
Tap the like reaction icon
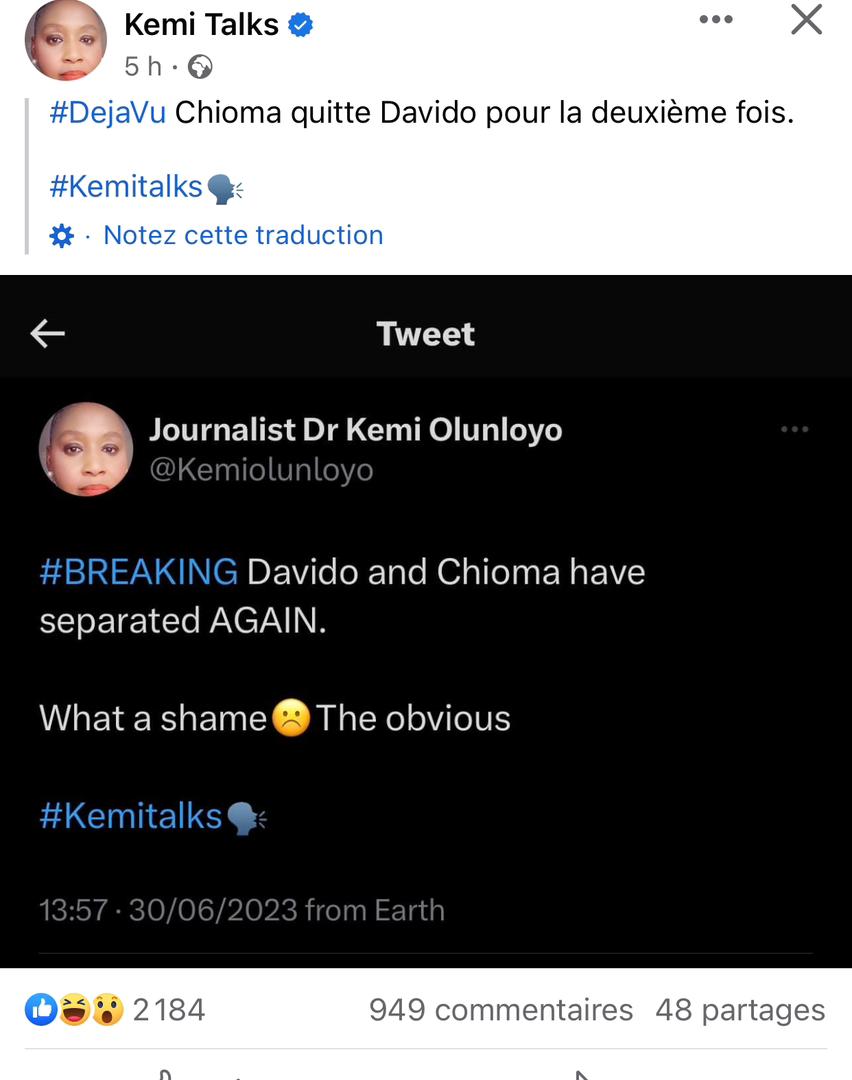click(41, 1010)
